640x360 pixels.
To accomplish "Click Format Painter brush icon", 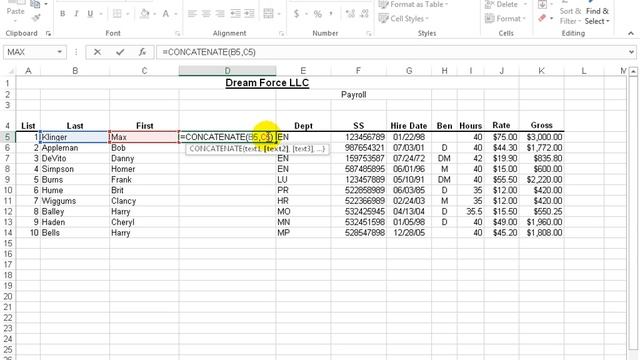I will 36,18.
